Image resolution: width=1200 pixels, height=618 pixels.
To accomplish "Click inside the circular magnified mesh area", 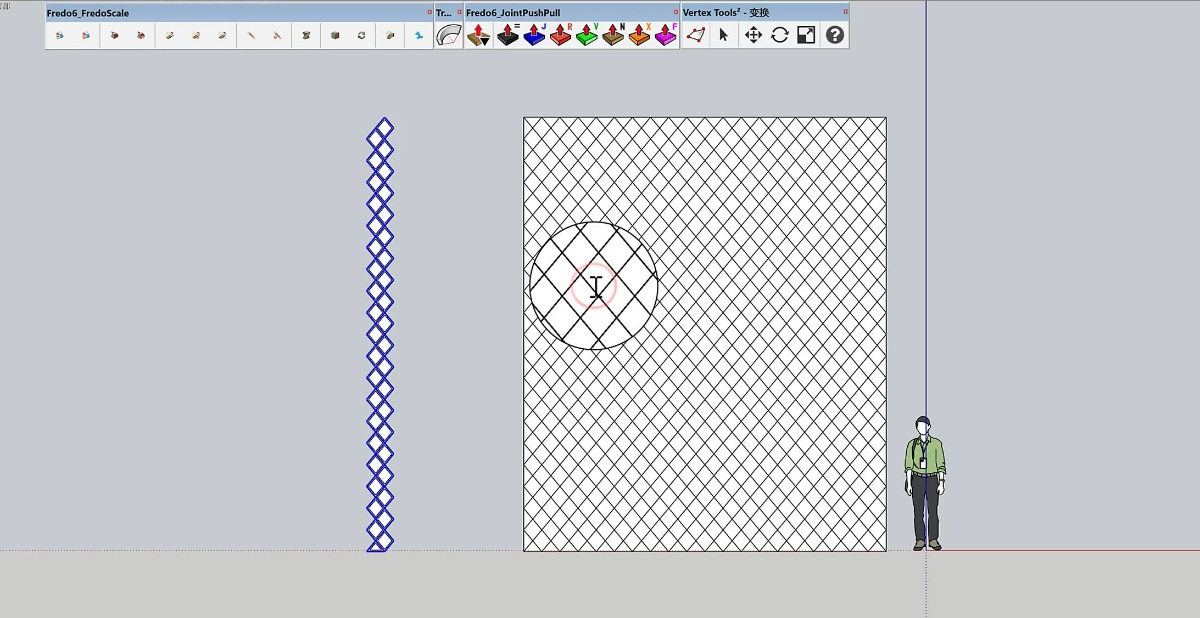I will coord(593,286).
